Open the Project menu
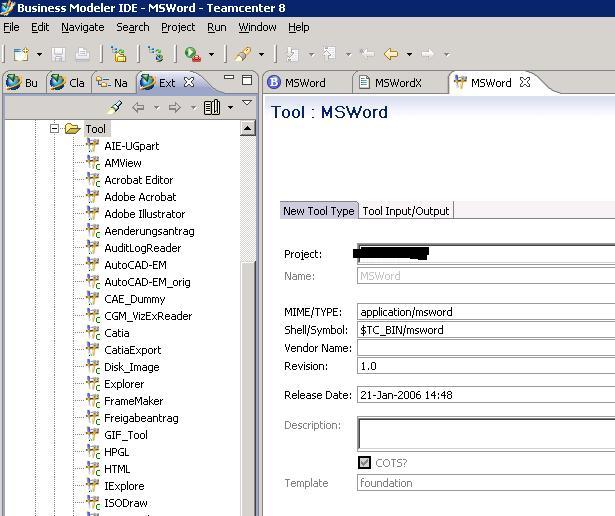 pos(178,27)
